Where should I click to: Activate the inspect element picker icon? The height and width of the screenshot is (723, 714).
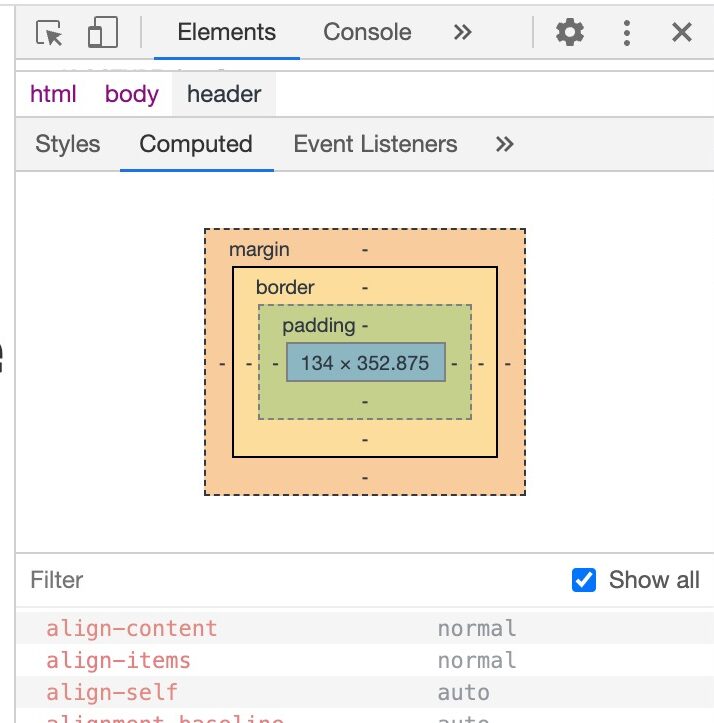coord(49,33)
